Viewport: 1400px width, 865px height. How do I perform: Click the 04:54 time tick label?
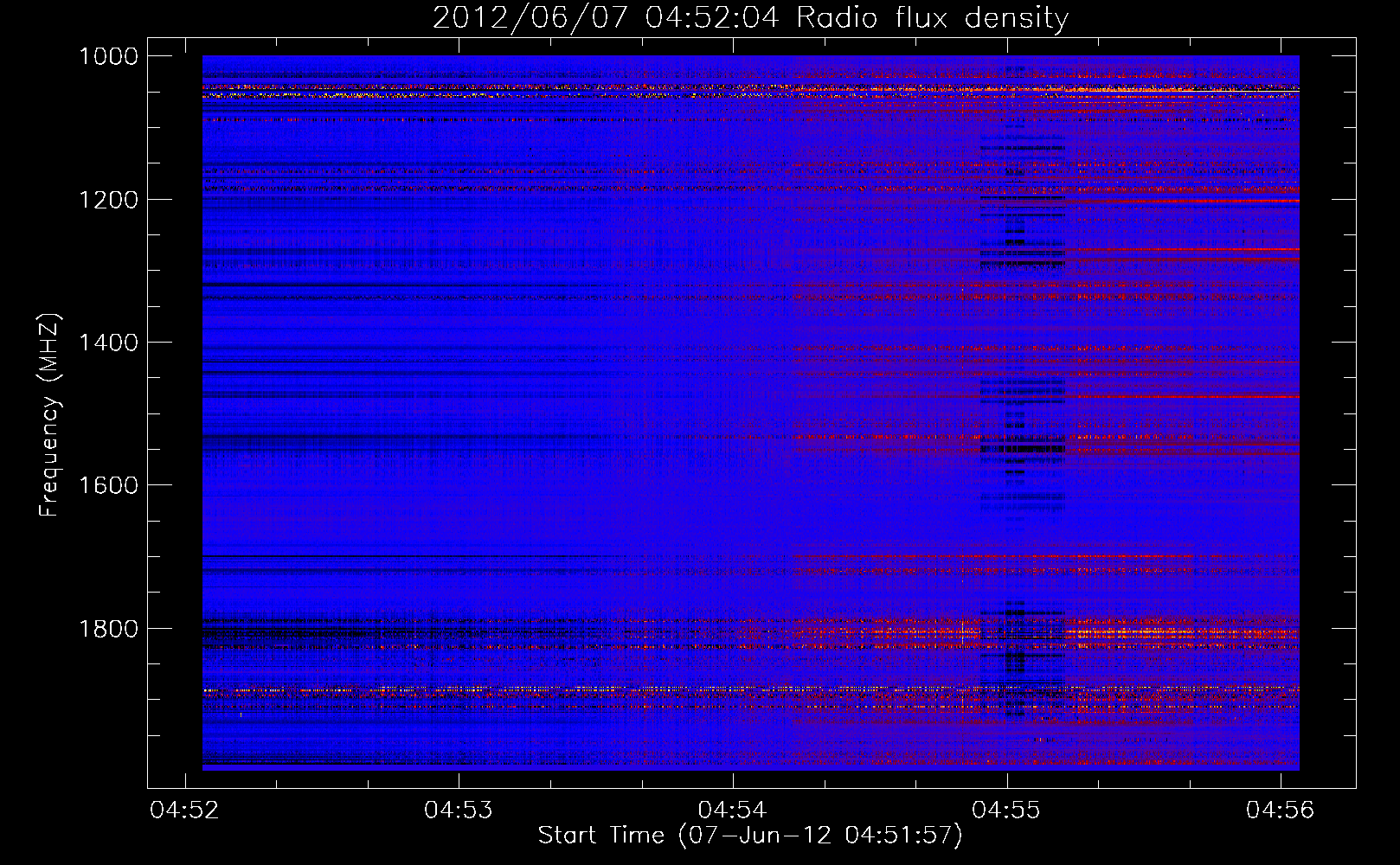733,810
